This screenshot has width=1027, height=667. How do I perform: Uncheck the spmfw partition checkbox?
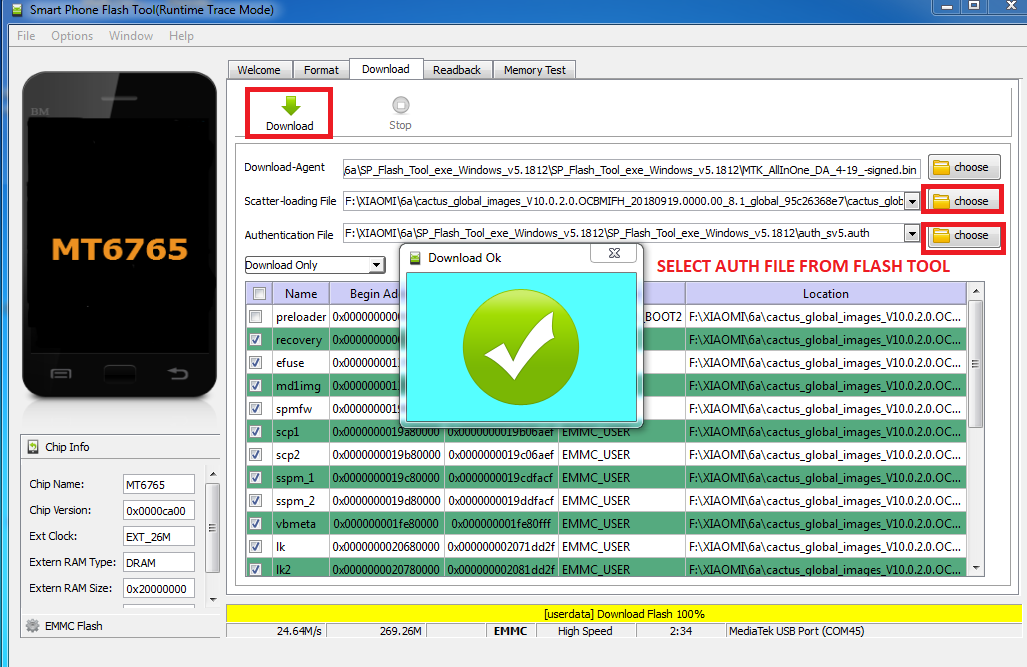(x=255, y=408)
